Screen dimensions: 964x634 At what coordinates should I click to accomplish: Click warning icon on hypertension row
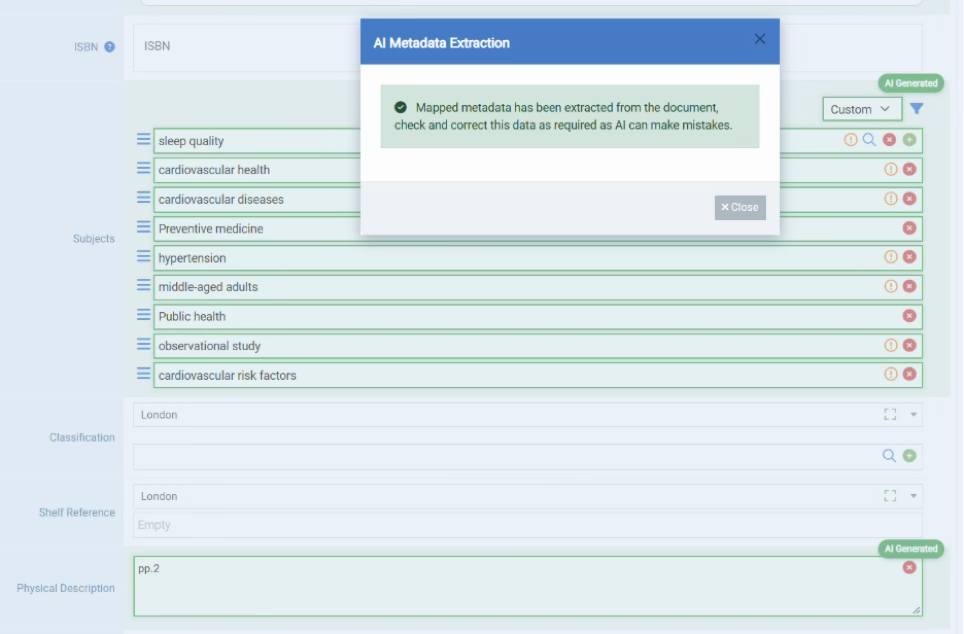(890, 257)
